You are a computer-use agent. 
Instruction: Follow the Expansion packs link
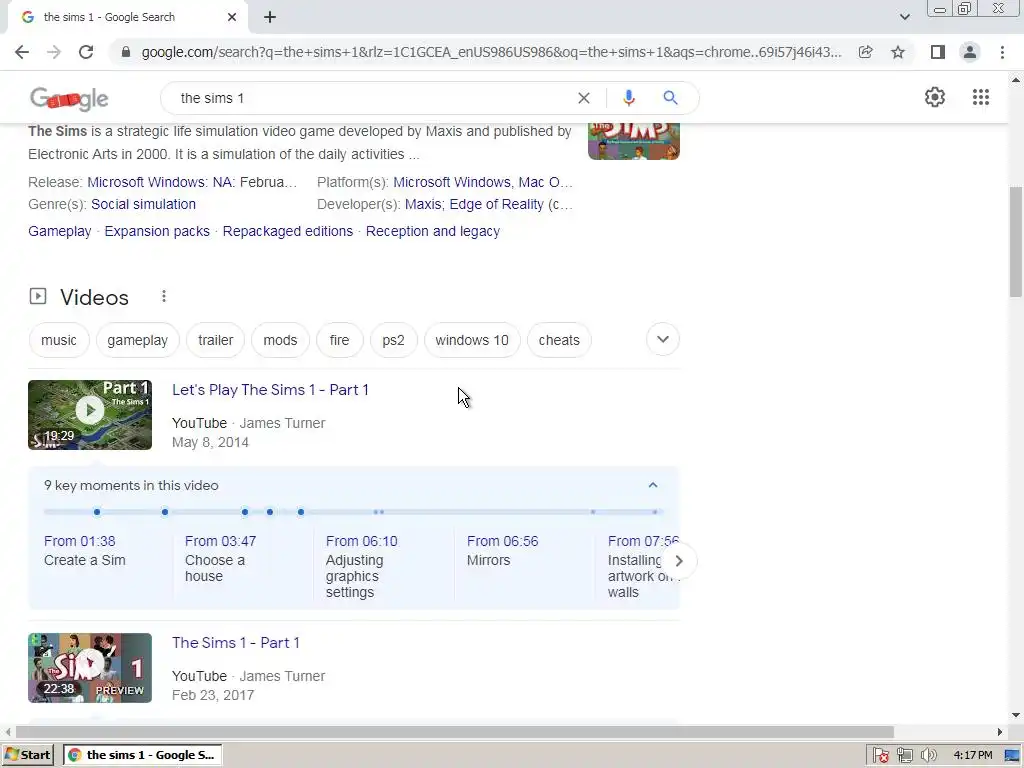click(157, 231)
